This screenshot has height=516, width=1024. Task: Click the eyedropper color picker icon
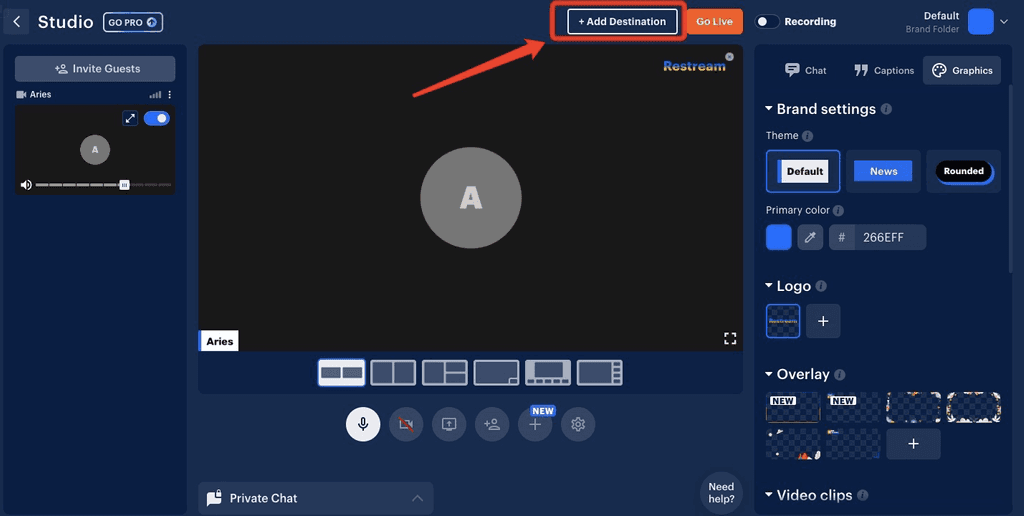tap(810, 237)
